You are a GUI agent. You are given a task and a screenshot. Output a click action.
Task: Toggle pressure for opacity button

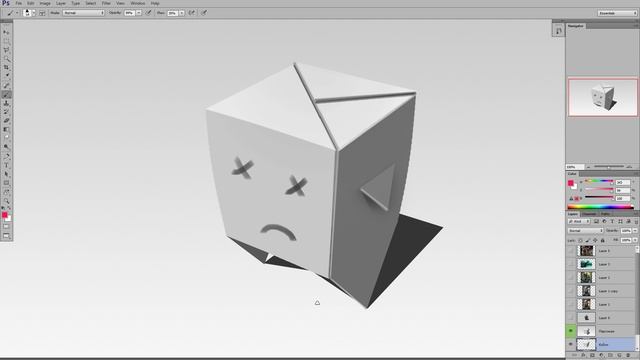click(149, 13)
